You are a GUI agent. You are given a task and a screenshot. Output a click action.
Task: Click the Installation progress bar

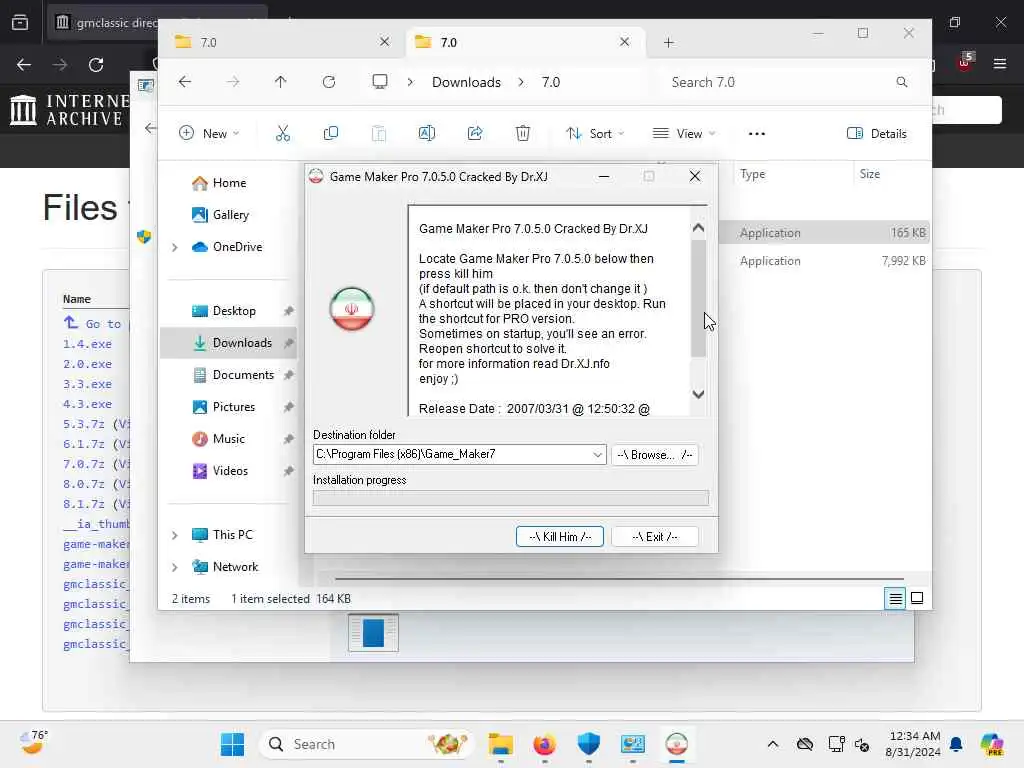coord(511,498)
